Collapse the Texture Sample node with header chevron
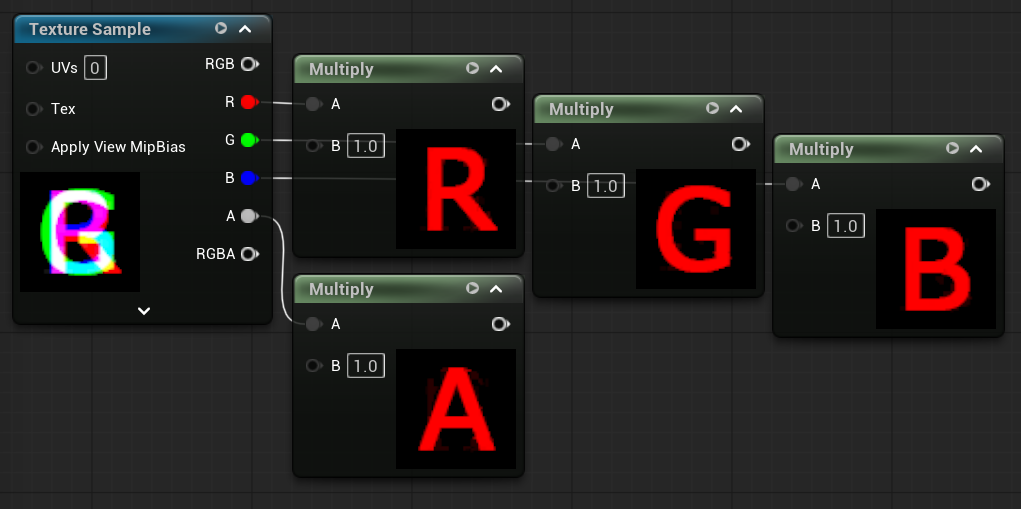 (x=245, y=29)
